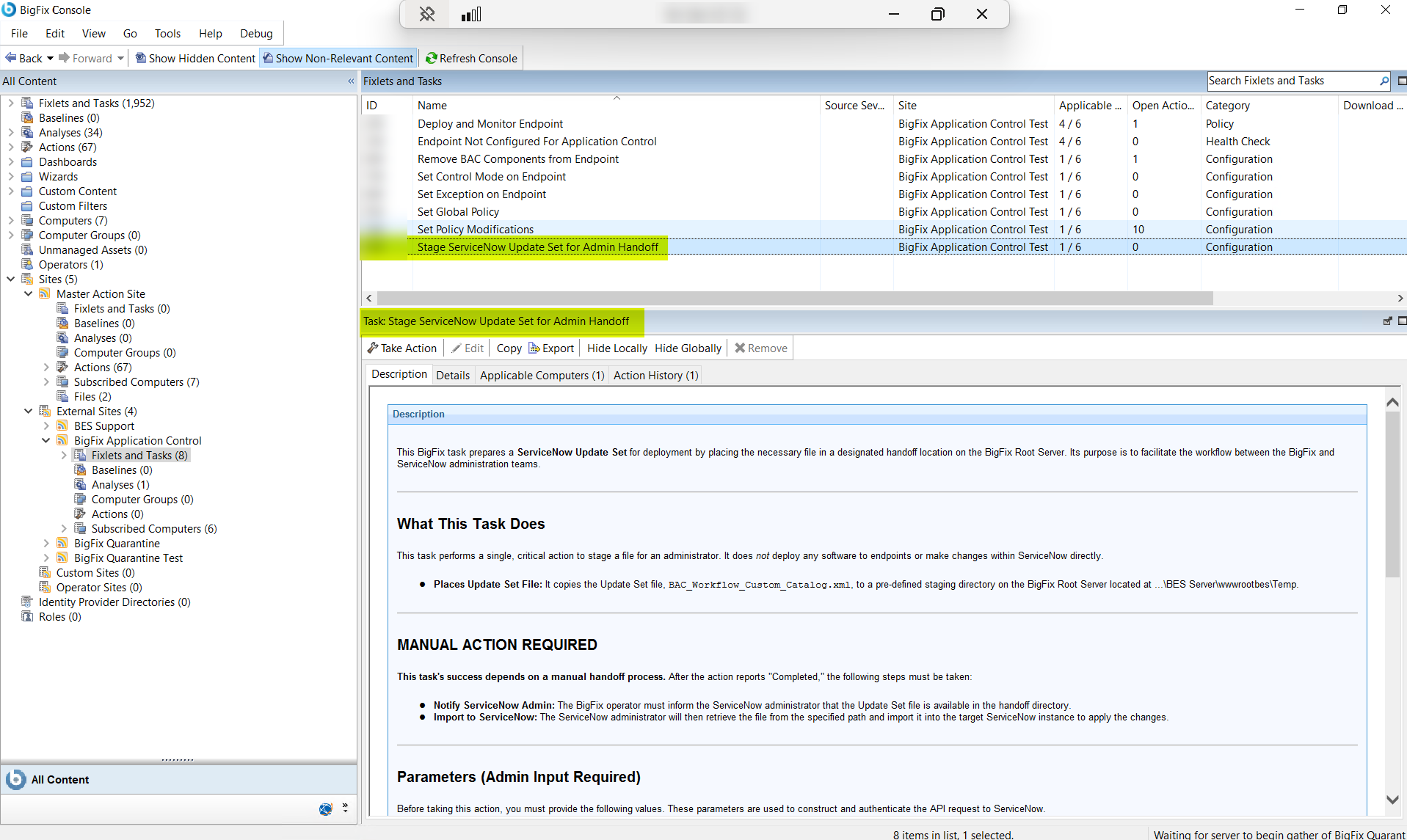Click the Dashboards folder icon

[27, 162]
